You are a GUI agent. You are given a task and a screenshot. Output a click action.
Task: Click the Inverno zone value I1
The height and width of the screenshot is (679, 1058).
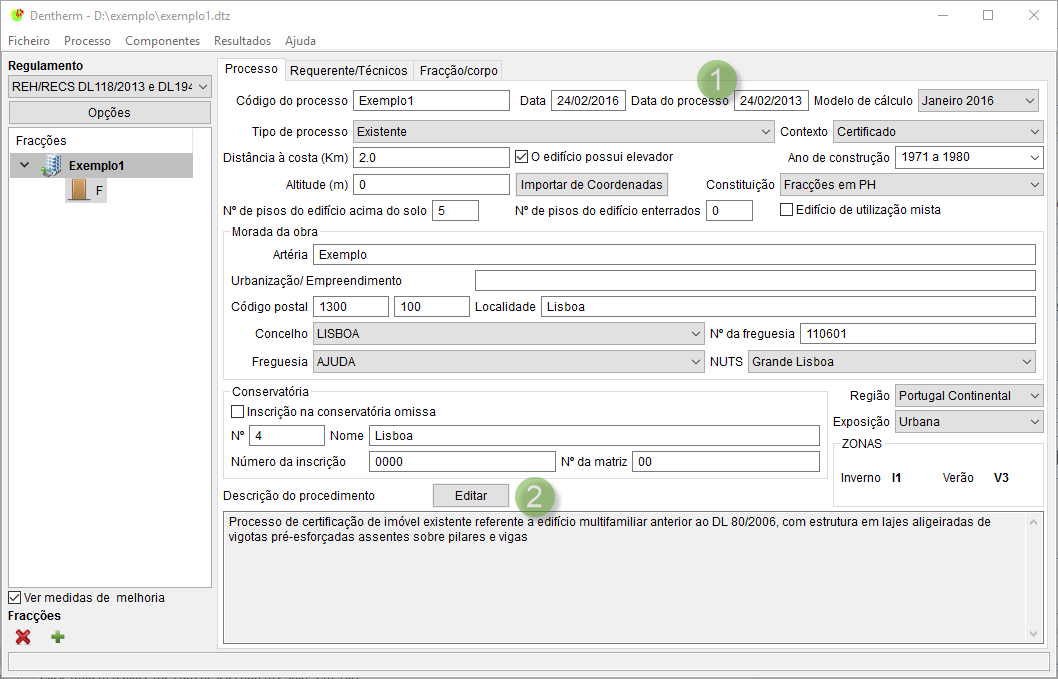896,478
